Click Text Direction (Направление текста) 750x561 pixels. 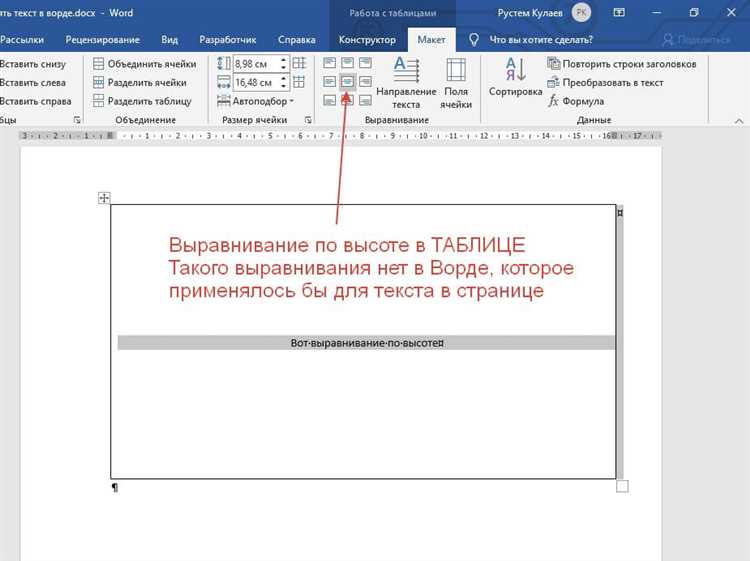pos(406,83)
